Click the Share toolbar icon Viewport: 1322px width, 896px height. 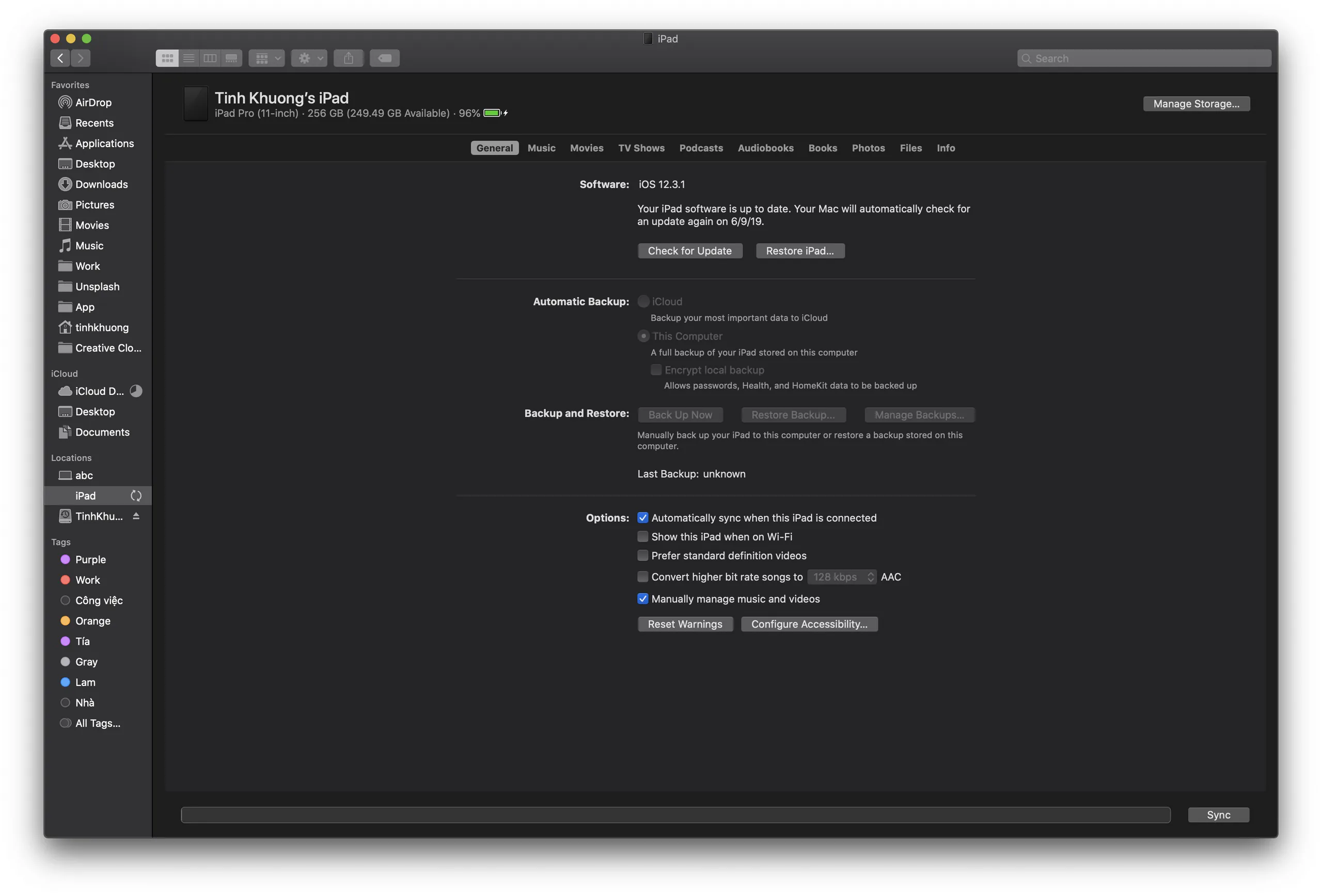pos(349,58)
